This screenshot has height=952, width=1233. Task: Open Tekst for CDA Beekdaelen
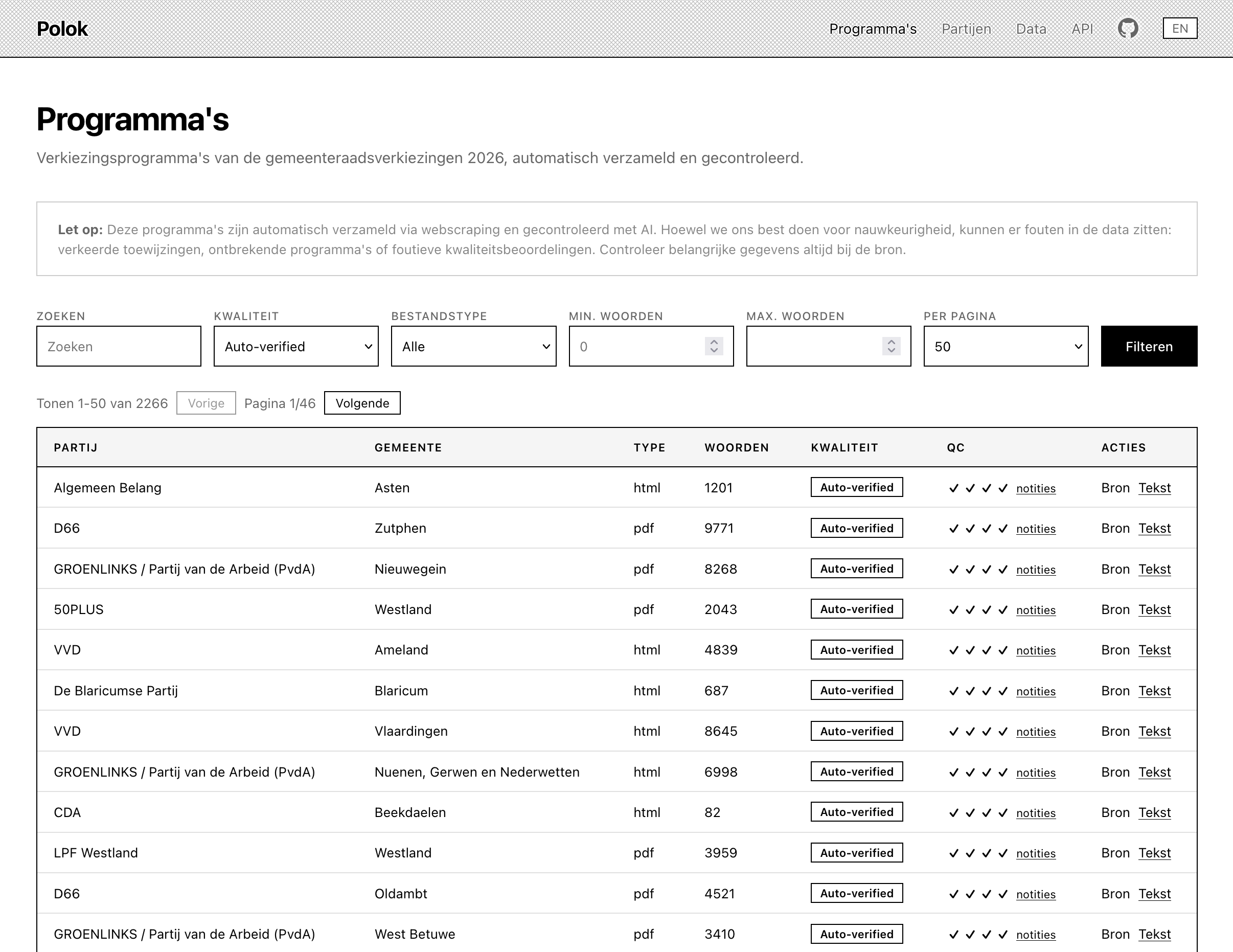(x=1154, y=812)
